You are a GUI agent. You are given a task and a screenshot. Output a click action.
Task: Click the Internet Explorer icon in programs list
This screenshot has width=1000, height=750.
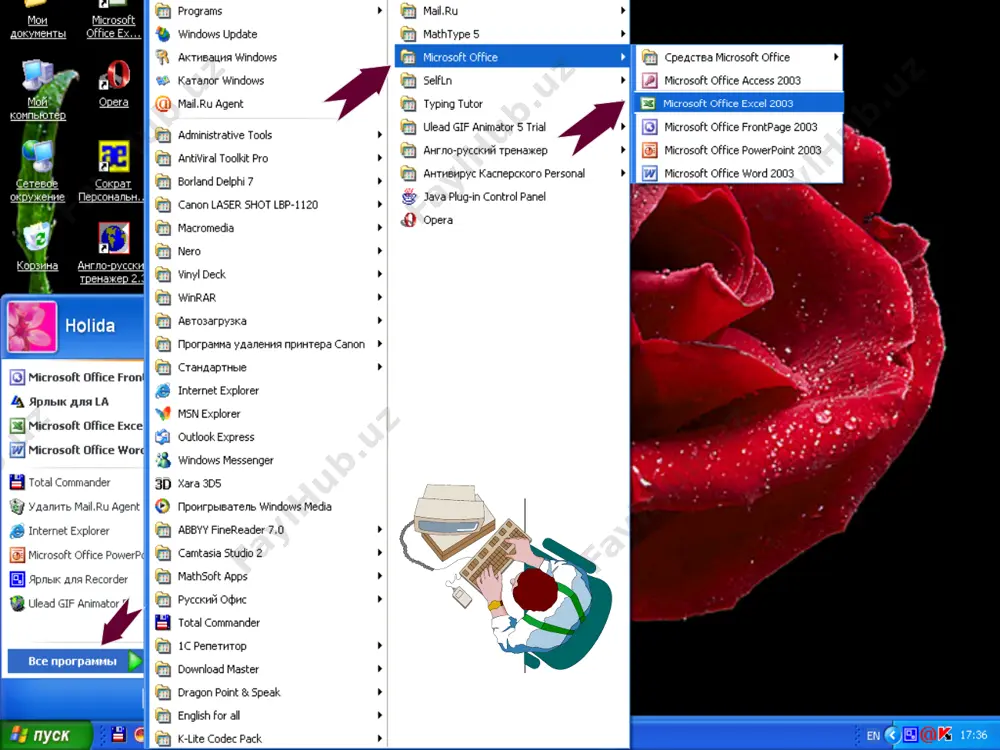(163, 390)
